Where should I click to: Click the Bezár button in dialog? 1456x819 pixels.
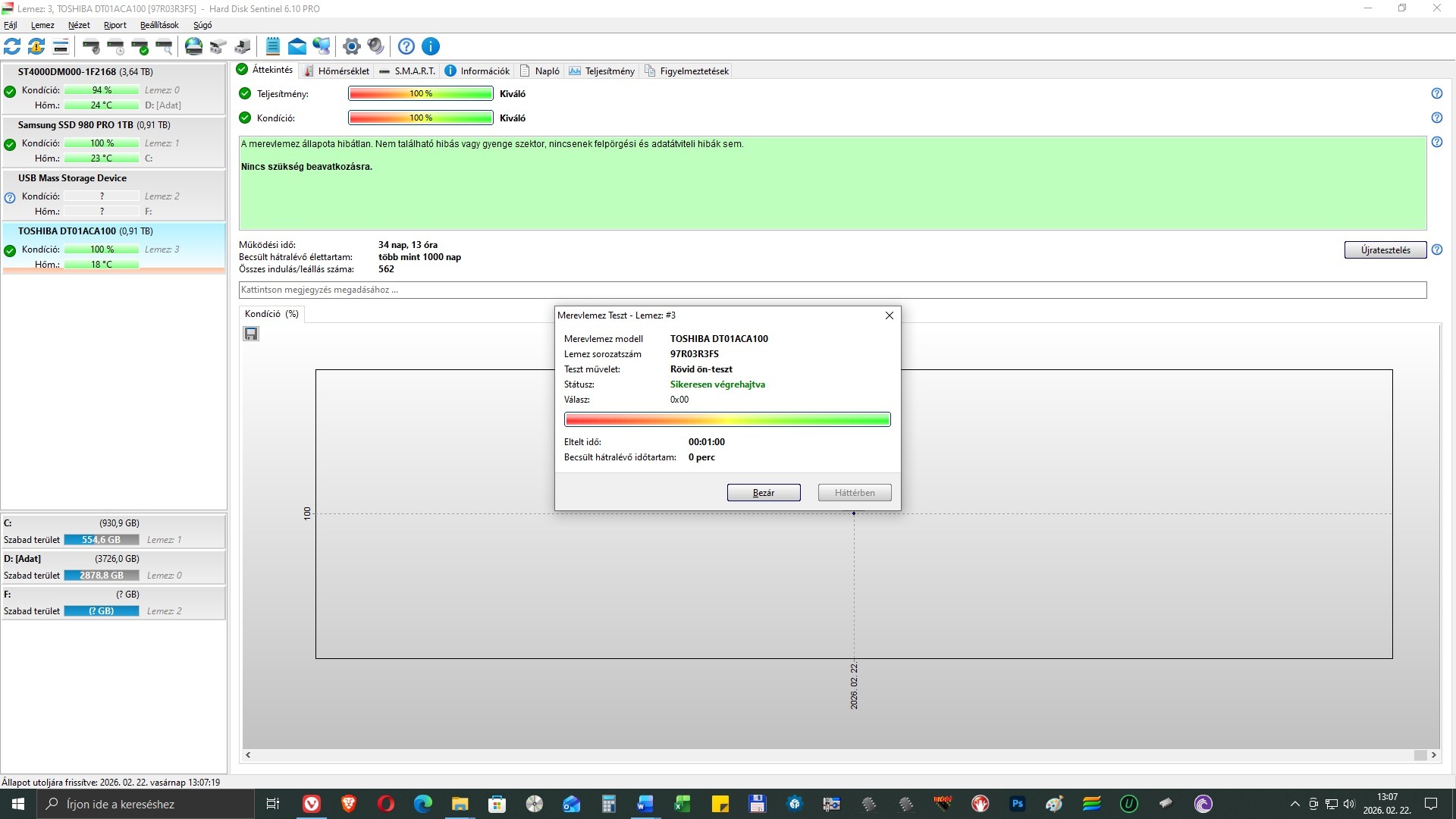click(763, 493)
